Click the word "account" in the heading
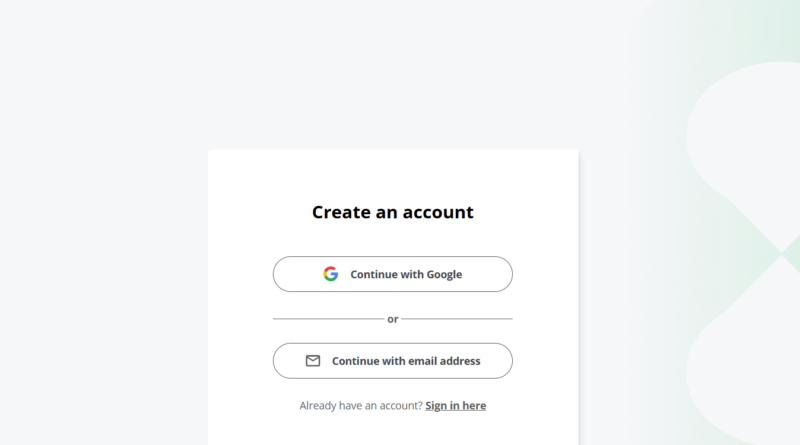The image size is (800, 445). pyautogui.click(x=436, y=212)
